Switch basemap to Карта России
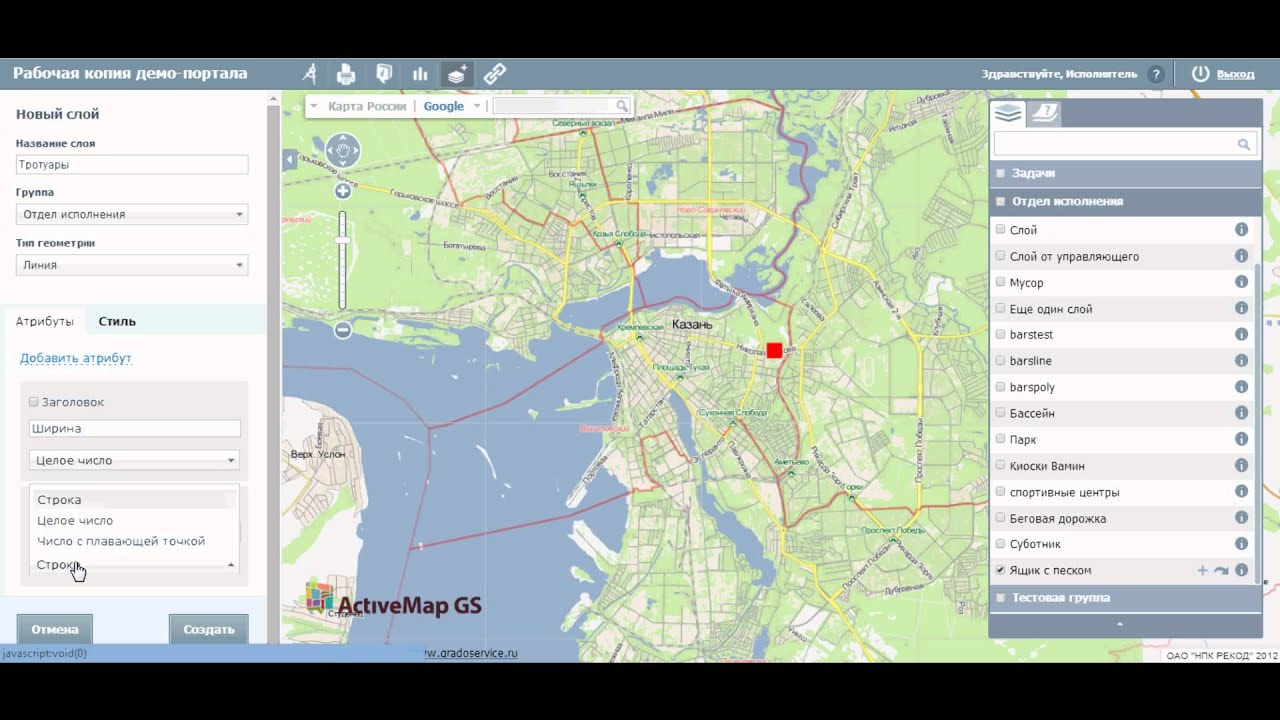This screenshot has height=720, width=1280. click(367, 106)
